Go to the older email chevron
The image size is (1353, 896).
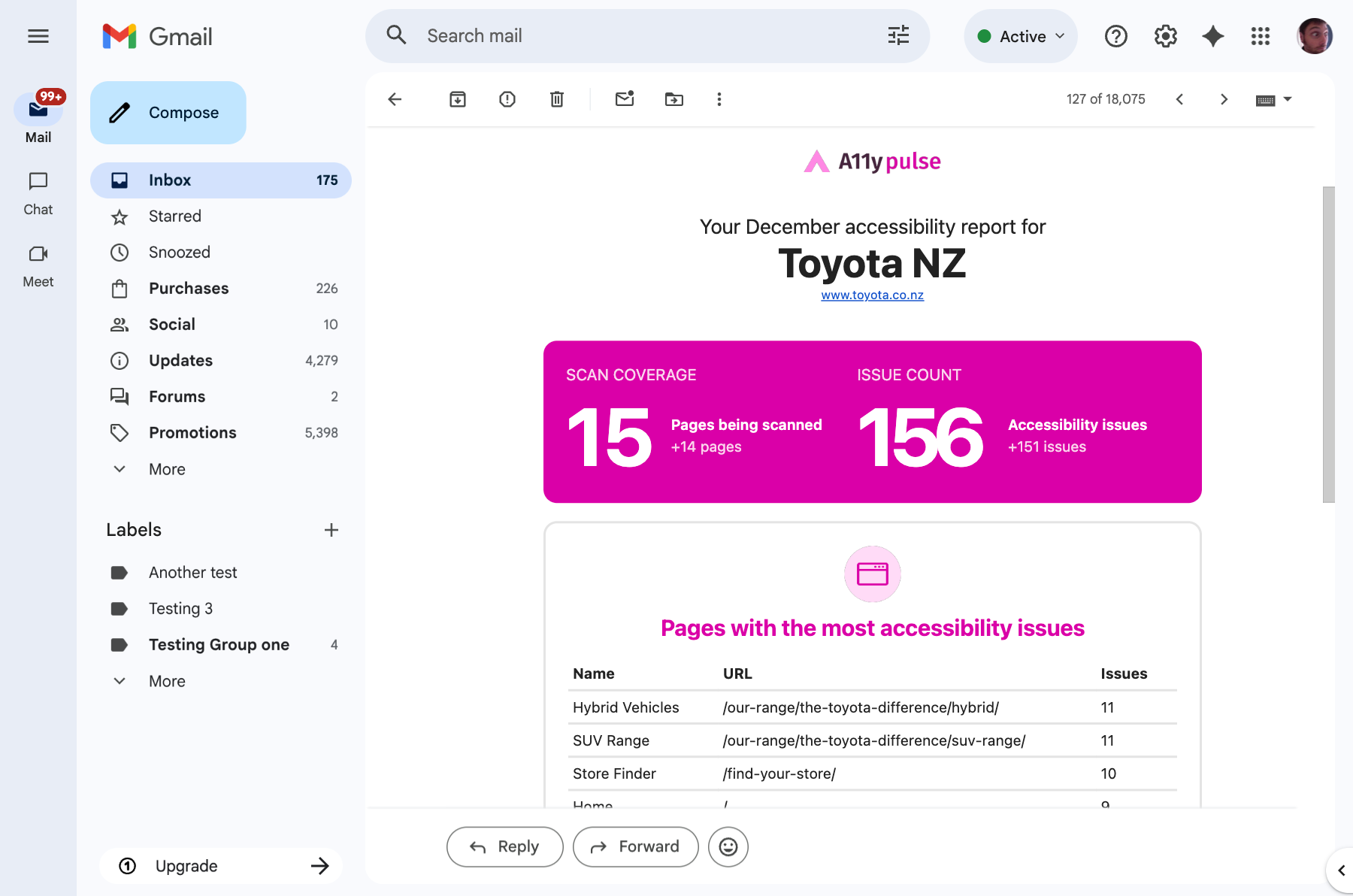pos(1224,99)
